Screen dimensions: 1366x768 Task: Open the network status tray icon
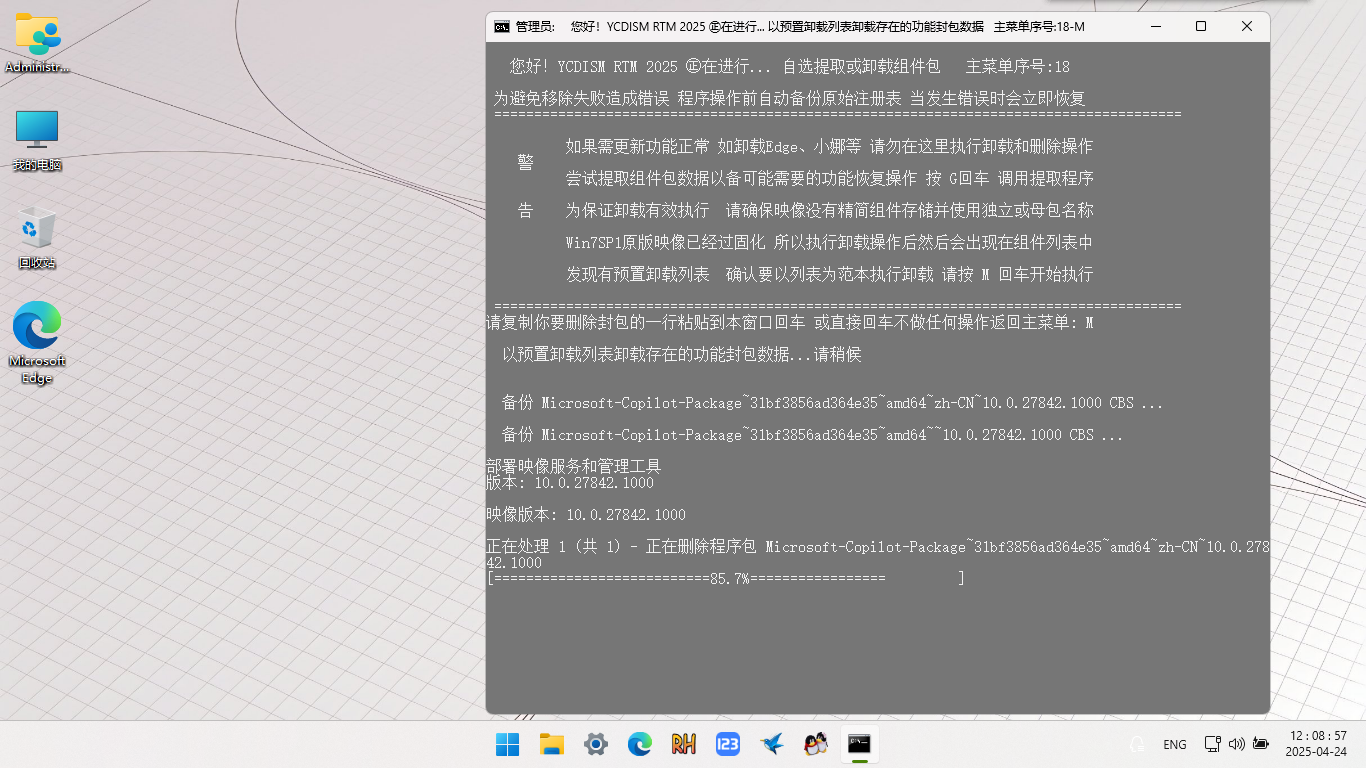tap(1213, 744)
